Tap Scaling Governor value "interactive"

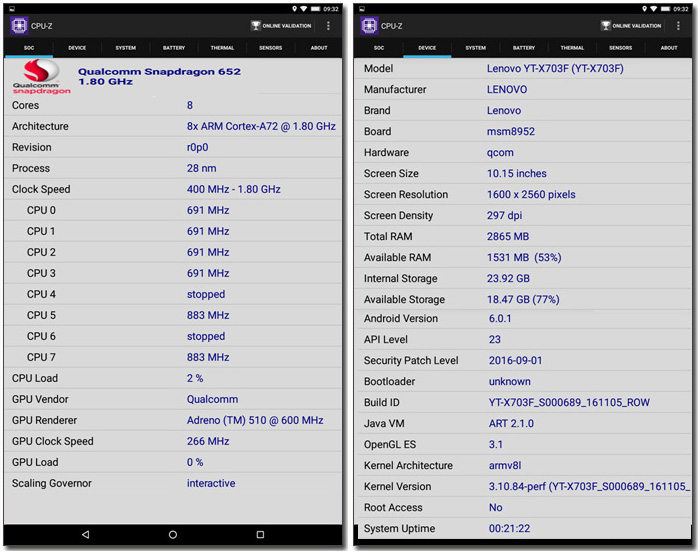(x=211, y=483)
